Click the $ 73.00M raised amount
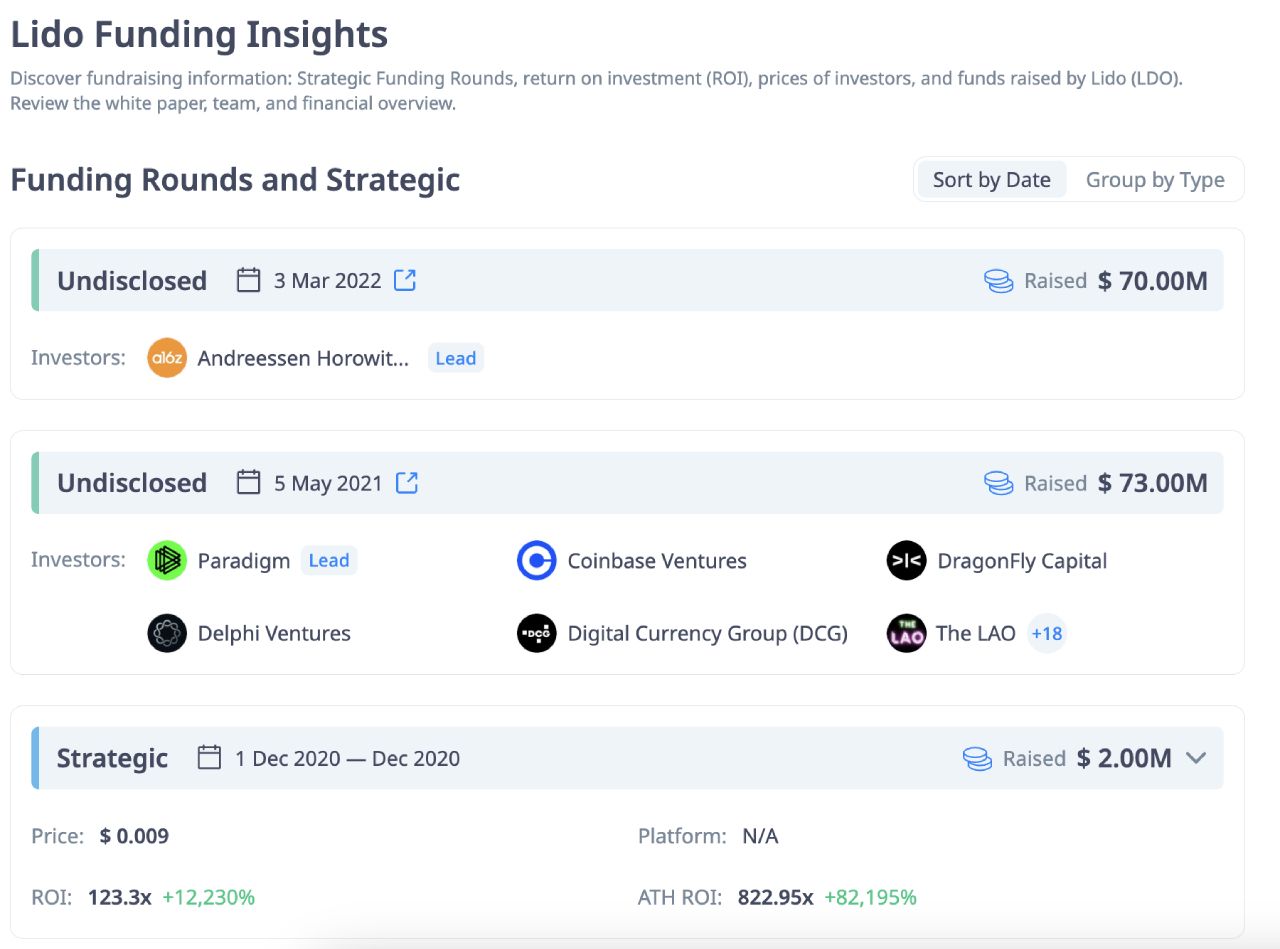This screenshot has height=949, width=1280. [x=1153, y=483]
